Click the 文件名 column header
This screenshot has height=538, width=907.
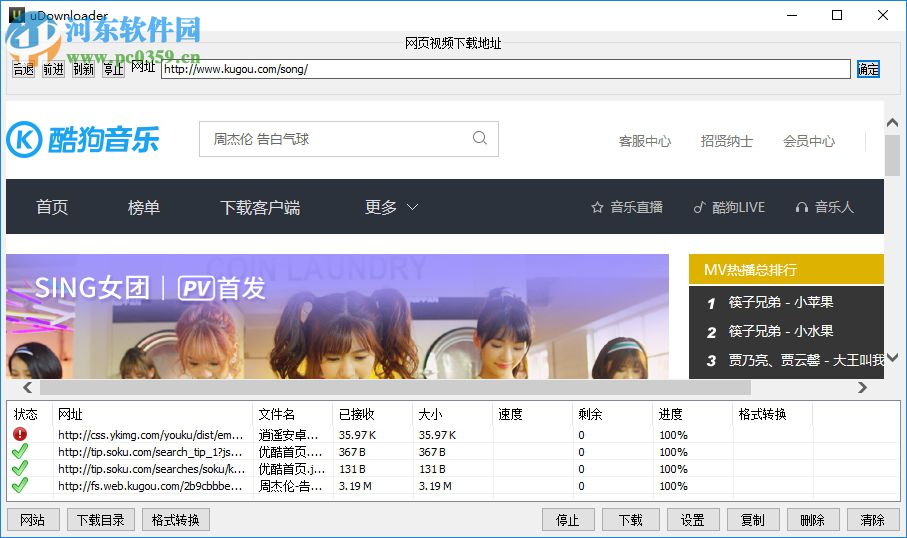pyautogui.click(x=276, y=414)
